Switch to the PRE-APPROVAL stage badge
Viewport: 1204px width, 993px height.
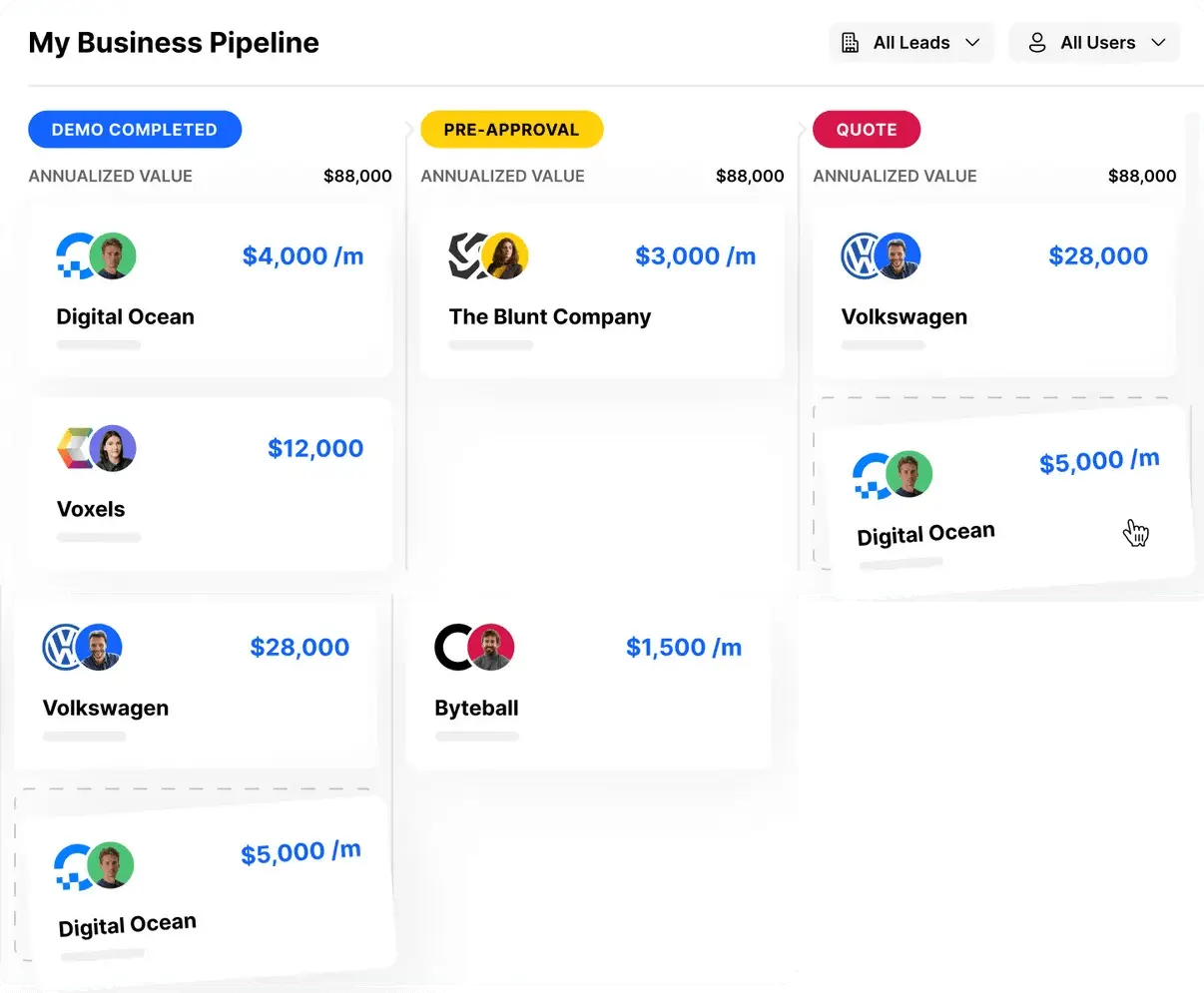[x=511, y=129]
